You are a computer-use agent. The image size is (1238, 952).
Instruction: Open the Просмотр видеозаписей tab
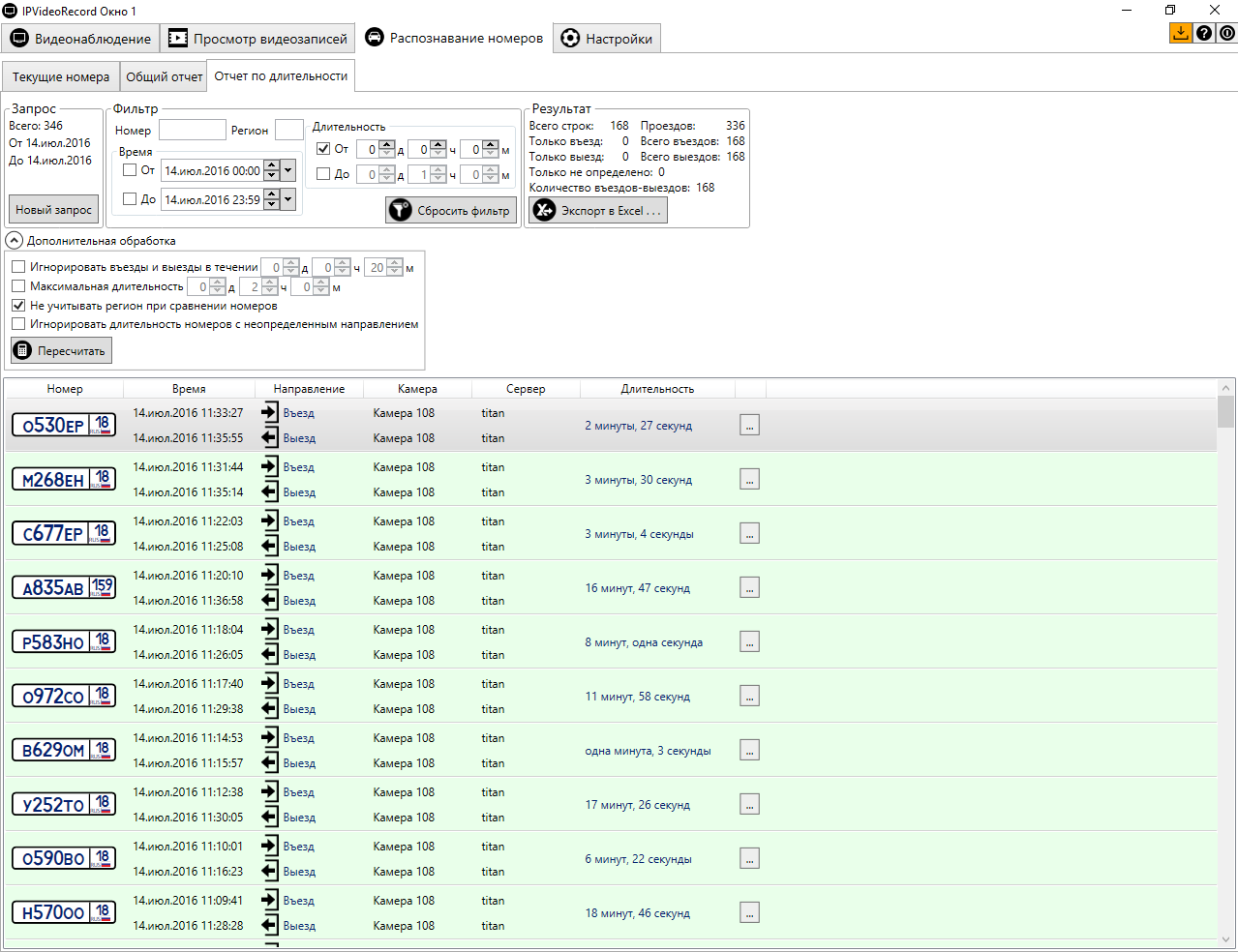(258, 39)
